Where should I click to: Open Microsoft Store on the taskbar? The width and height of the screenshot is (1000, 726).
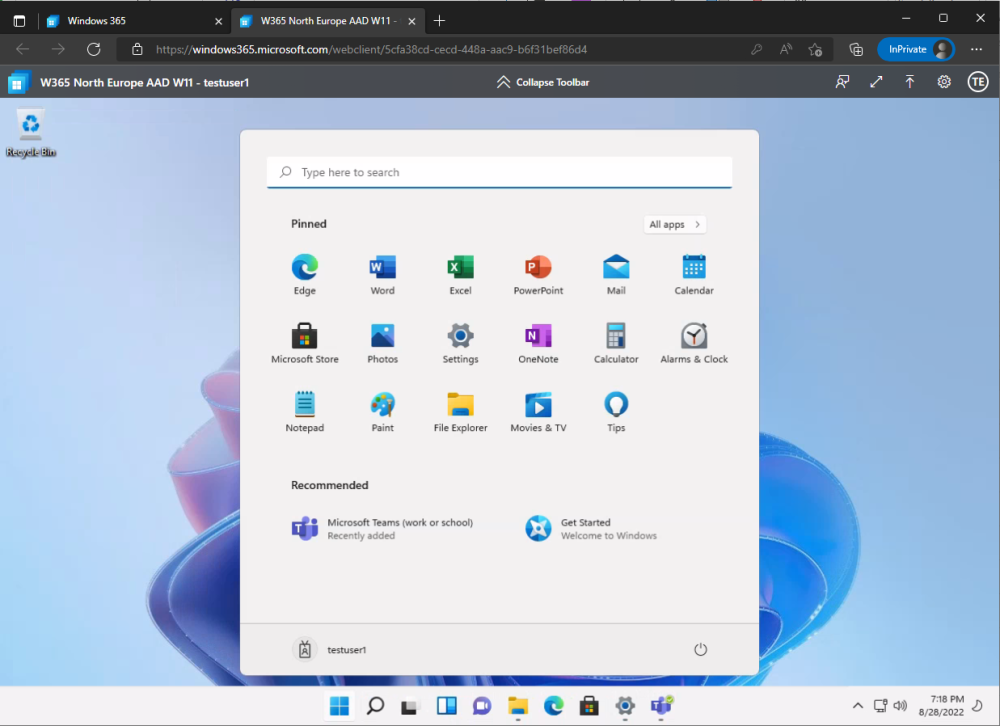[589, 706]
